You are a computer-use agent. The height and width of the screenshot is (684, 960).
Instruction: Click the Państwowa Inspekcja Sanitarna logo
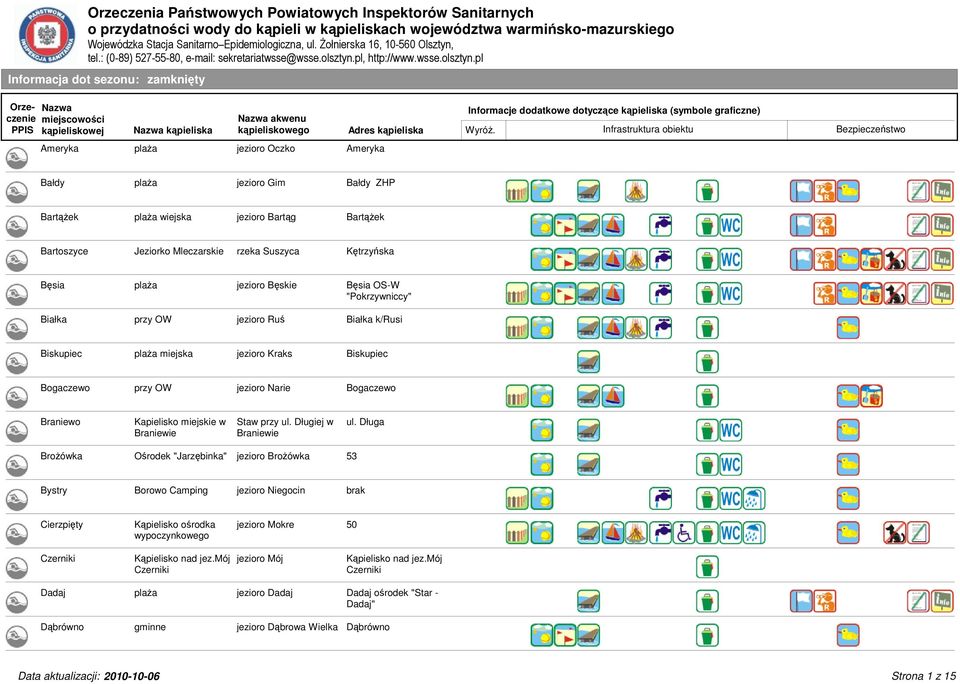coord(47,35)
